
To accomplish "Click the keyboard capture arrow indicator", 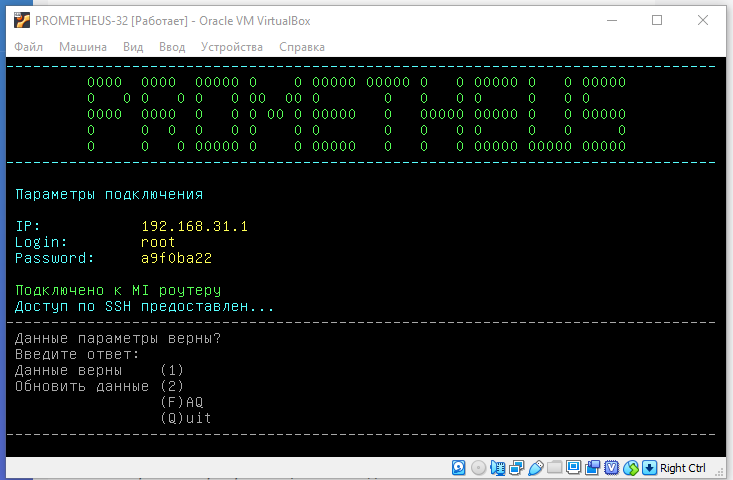I will [649, 468].
